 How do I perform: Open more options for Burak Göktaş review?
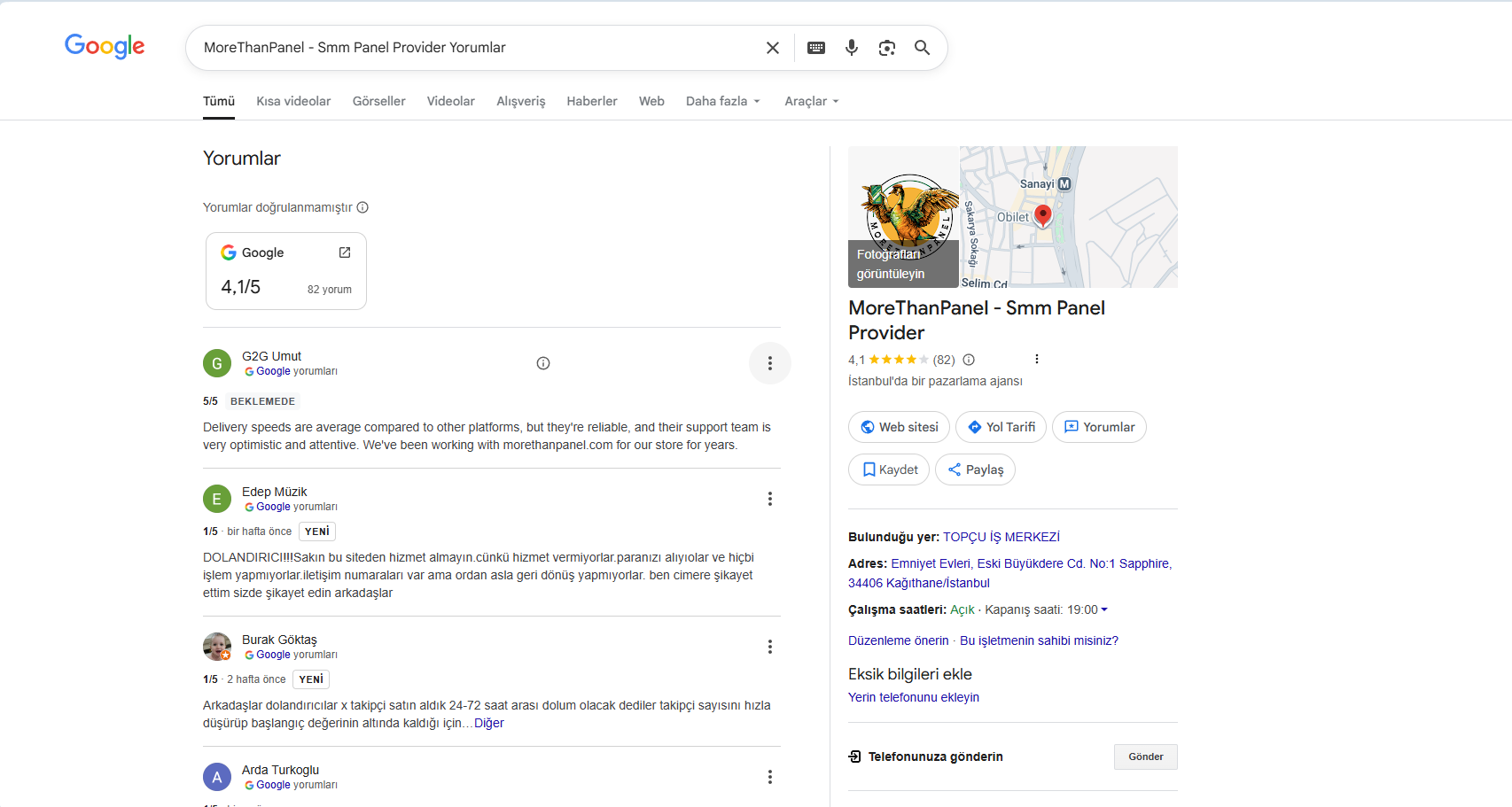pyautogui.click(x=770, y=647)
